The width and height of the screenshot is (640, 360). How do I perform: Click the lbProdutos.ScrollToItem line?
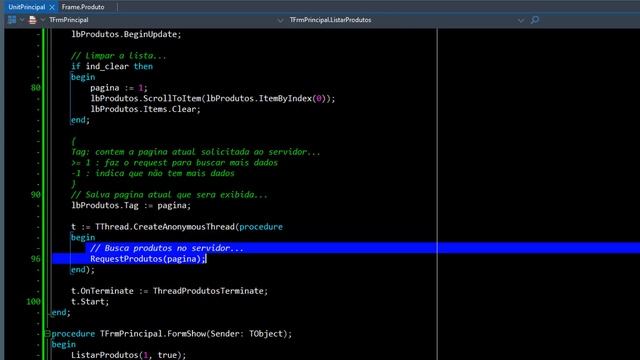(213, 98)
